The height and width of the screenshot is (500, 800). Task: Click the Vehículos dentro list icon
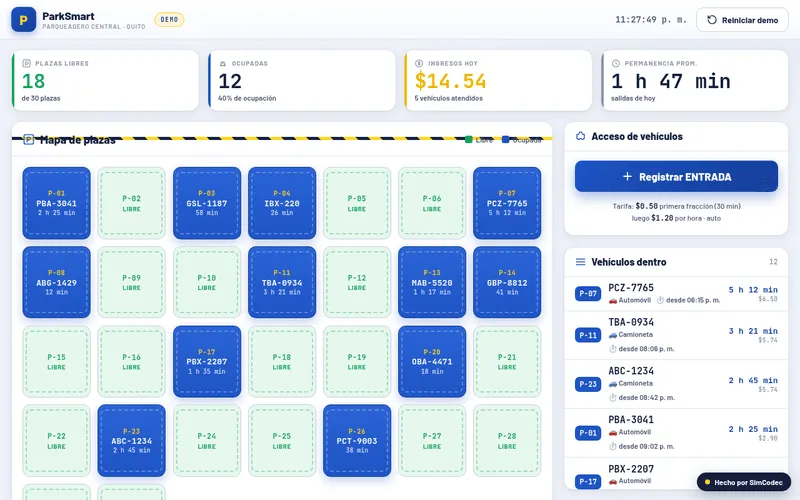click(x=580, y=262)
